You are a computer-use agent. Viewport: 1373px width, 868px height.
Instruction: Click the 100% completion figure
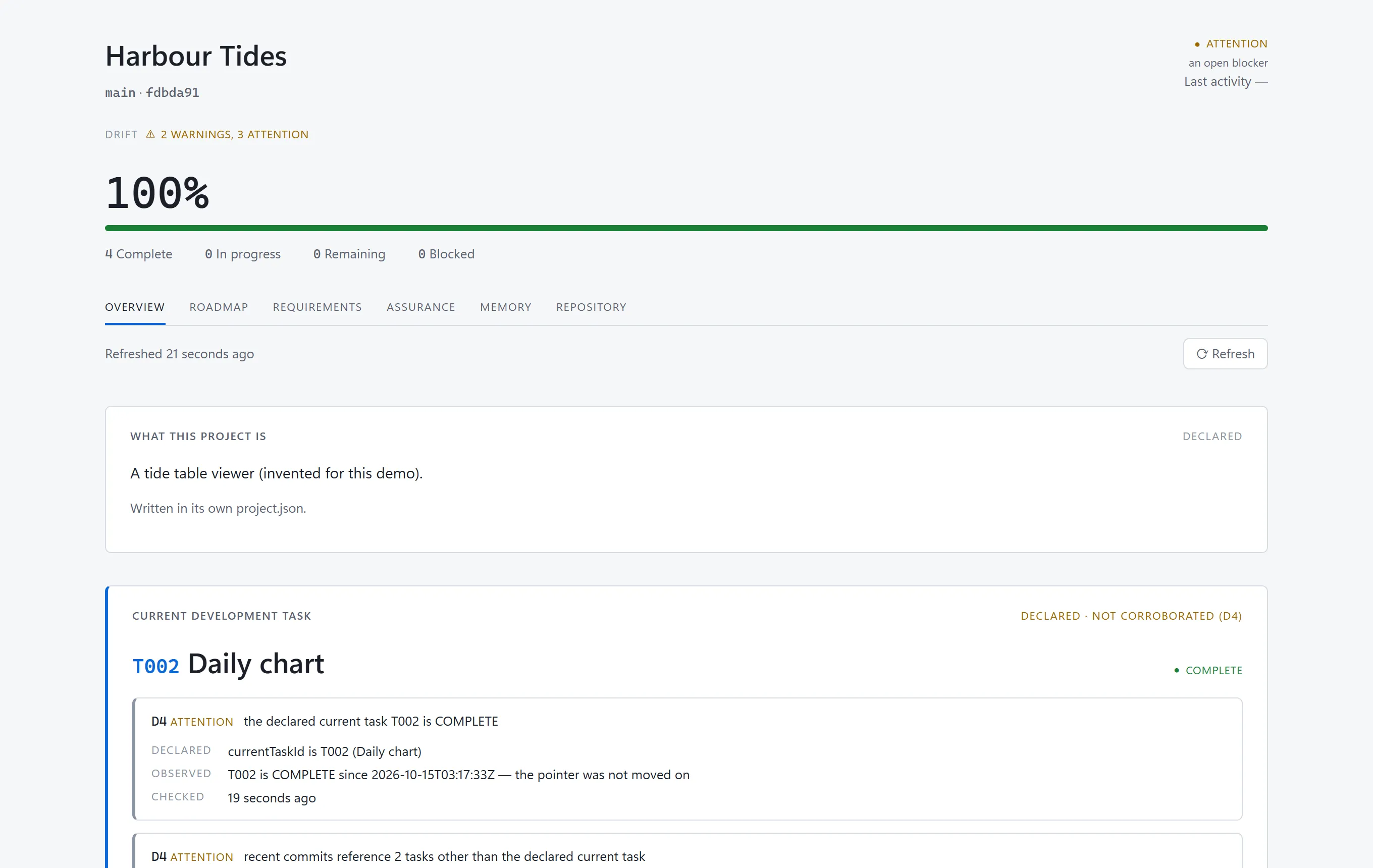(157, 193)
